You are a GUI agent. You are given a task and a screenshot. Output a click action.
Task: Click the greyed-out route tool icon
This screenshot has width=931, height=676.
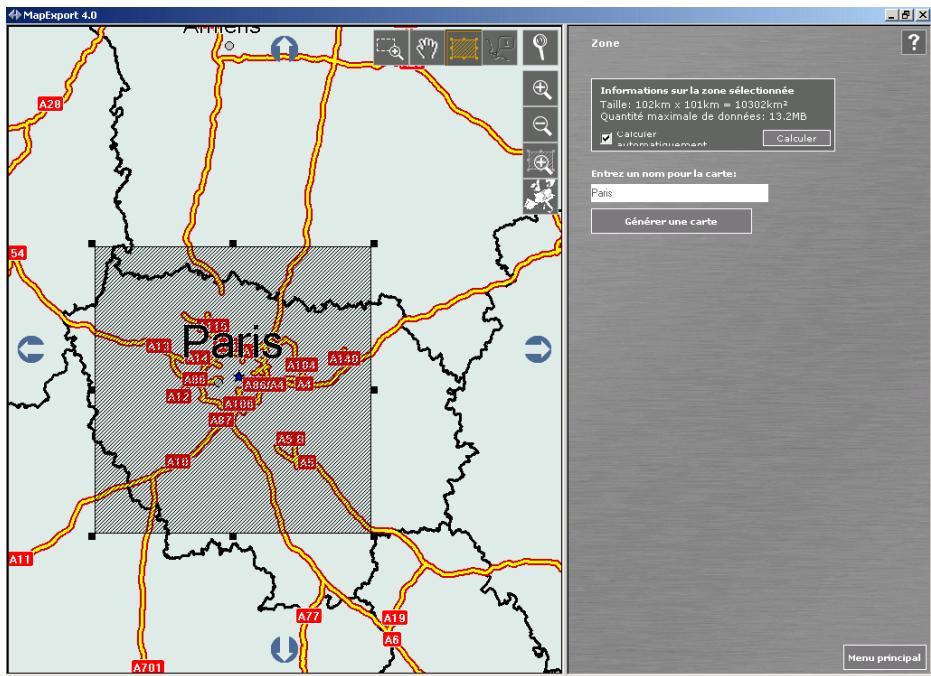tap(500, 47)
